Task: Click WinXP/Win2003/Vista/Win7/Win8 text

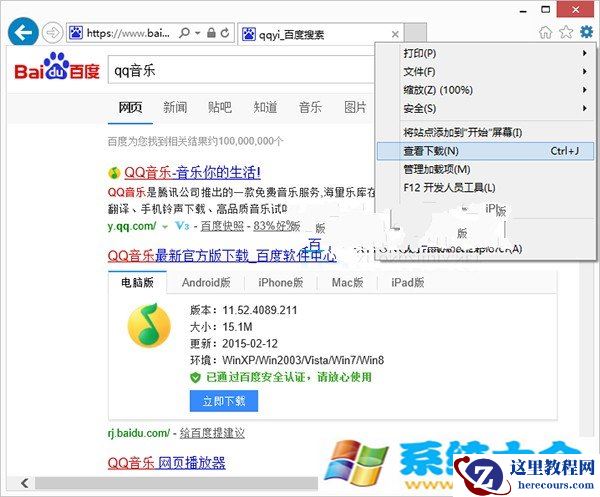Action: point(303,360)
